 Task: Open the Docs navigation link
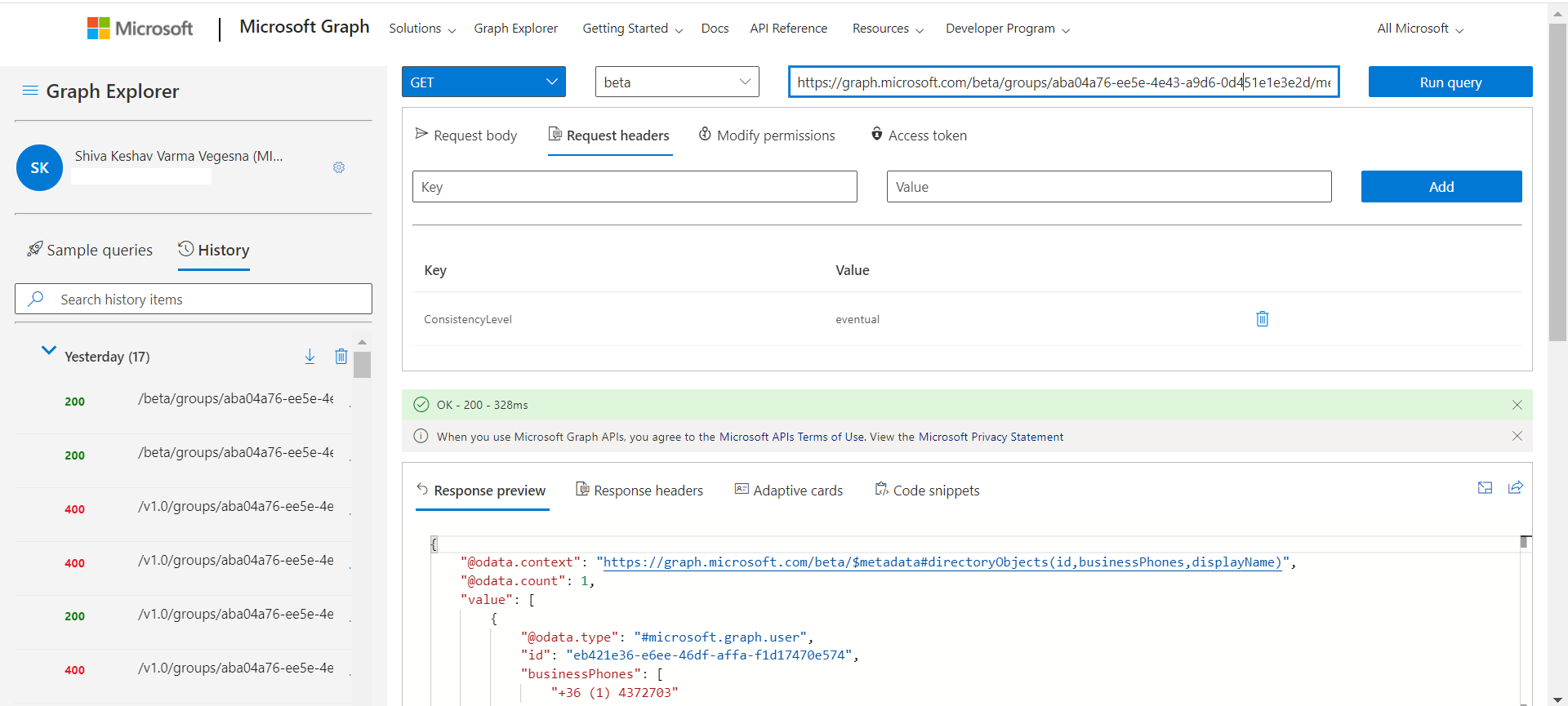[715, 29]
